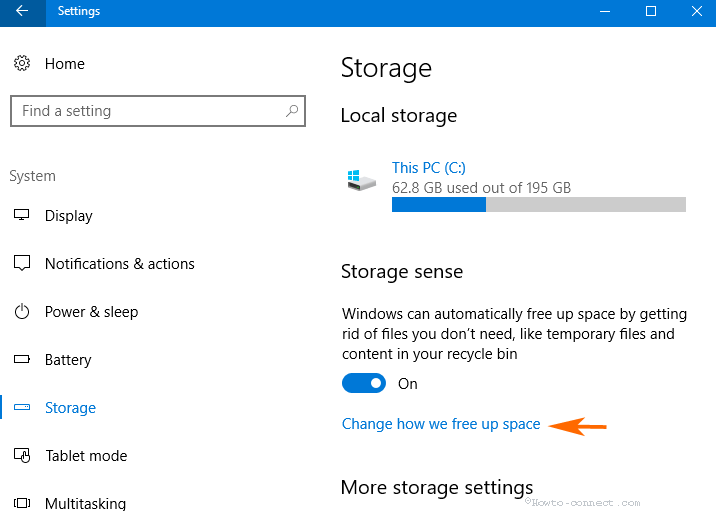This screenshot has height=511, width=716.
Task: Click the This PC drive icon
Action: (361, 180)
